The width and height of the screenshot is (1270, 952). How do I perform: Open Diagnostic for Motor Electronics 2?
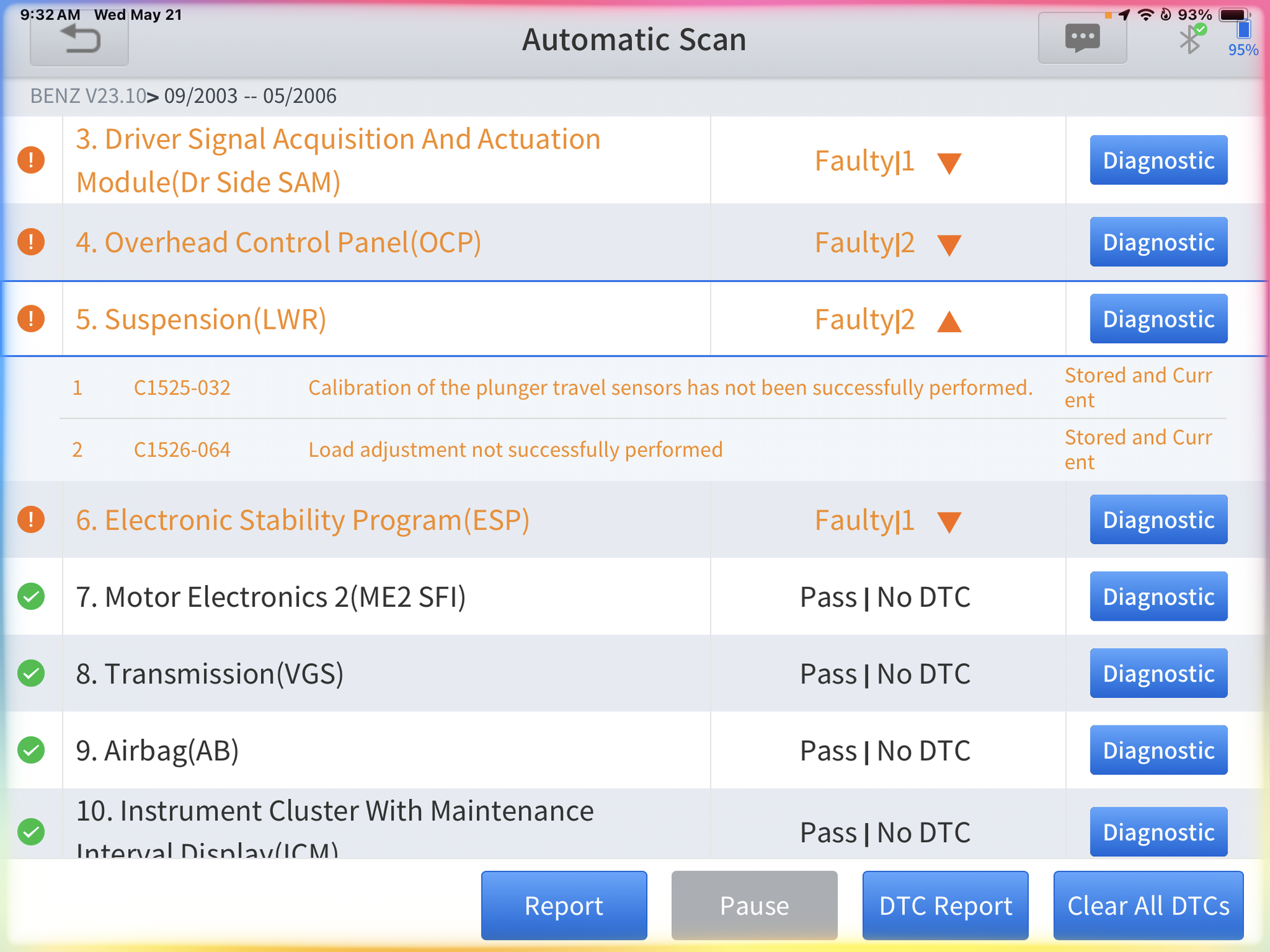(1158, 597)
